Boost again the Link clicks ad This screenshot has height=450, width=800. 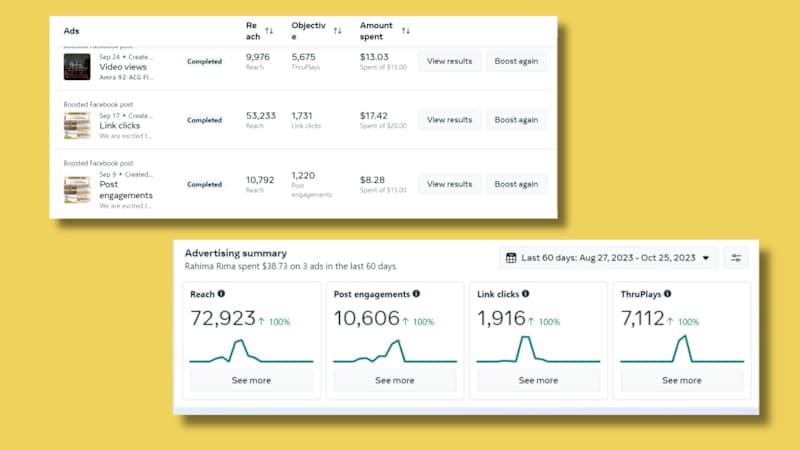click(516, 120)
